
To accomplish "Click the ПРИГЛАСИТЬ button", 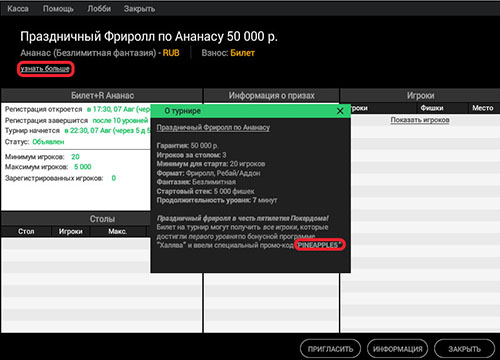I will pos(330,349).
